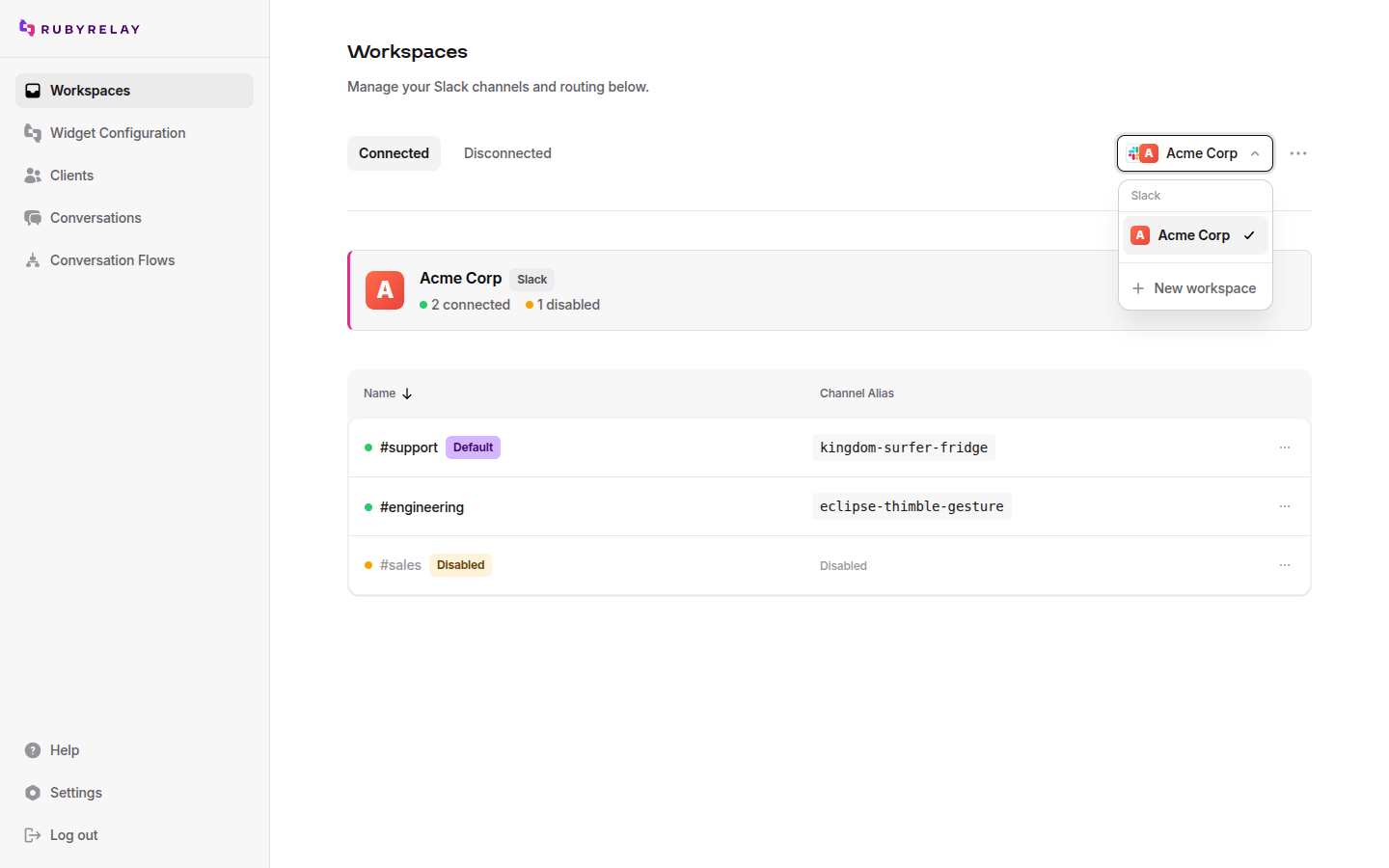The image size is (1389, 868).
Task: Click the Widget Configuration icon
Action: tap(33, 133)
